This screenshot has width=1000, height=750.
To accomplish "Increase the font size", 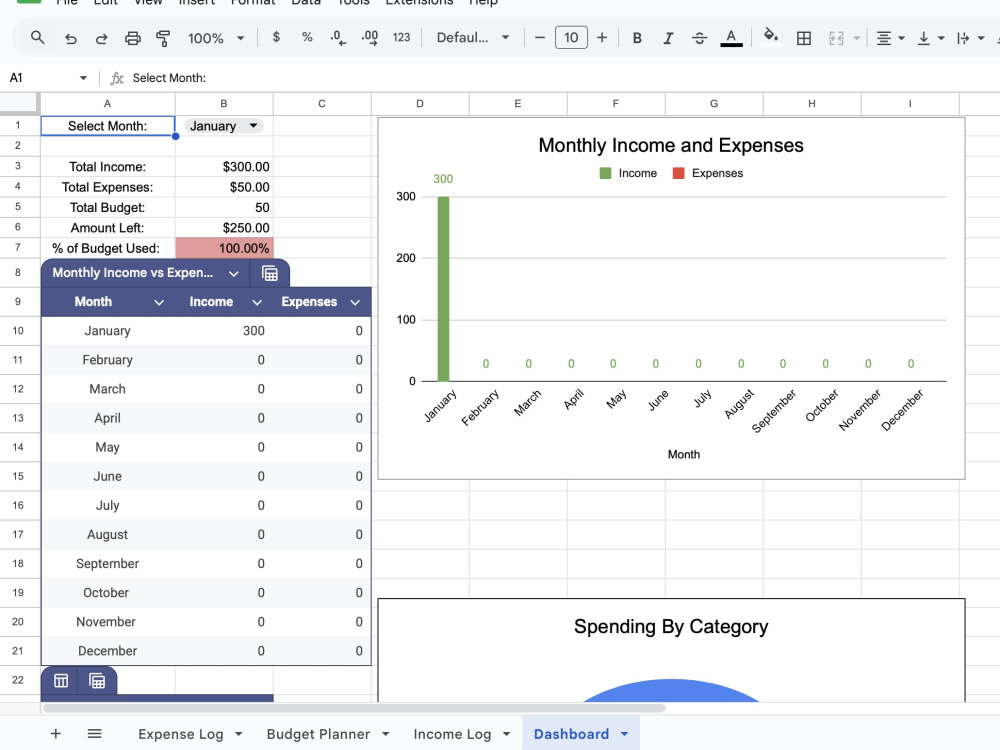I will coord(602,38).
